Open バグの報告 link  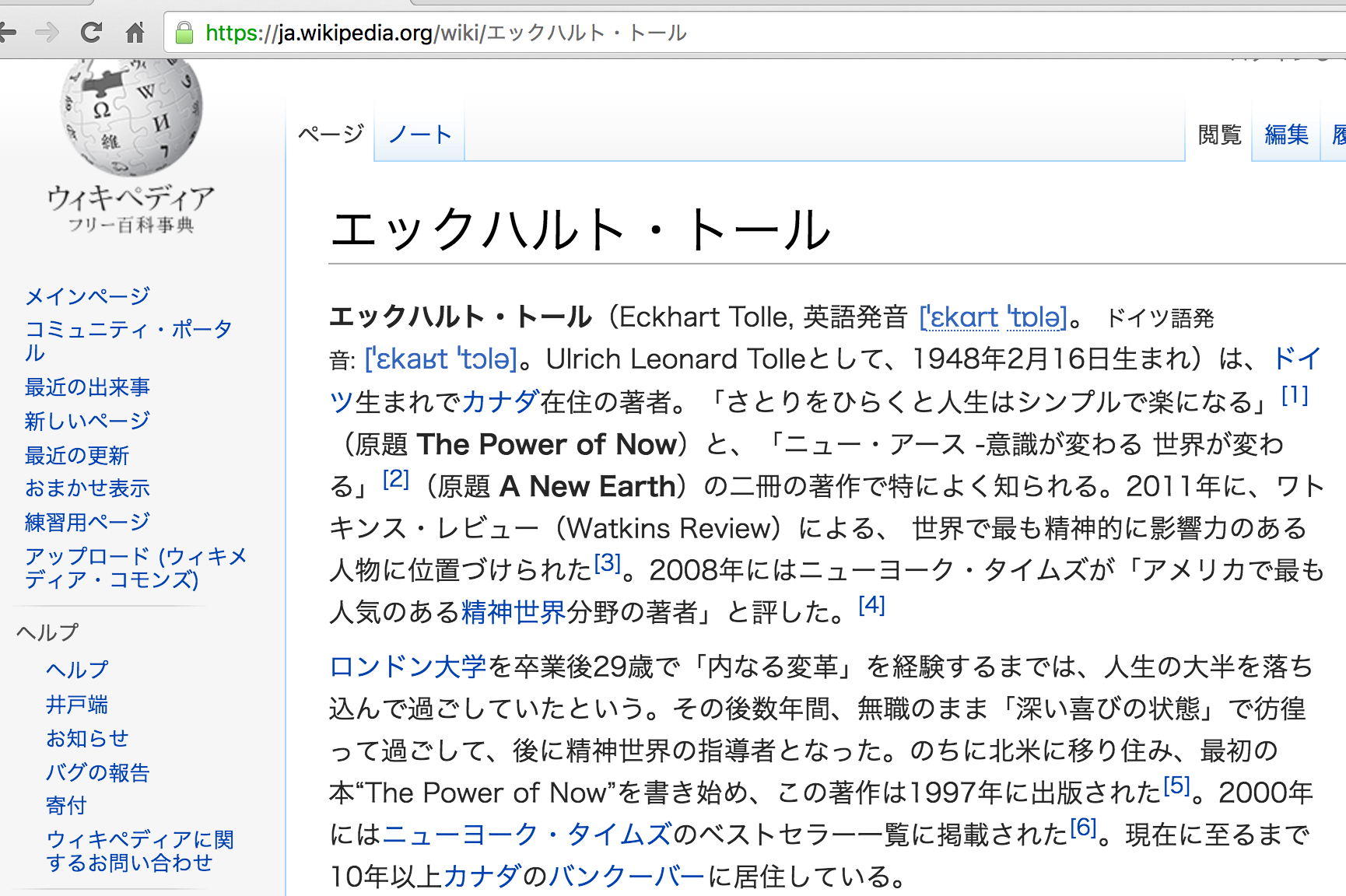click(97, 772)
